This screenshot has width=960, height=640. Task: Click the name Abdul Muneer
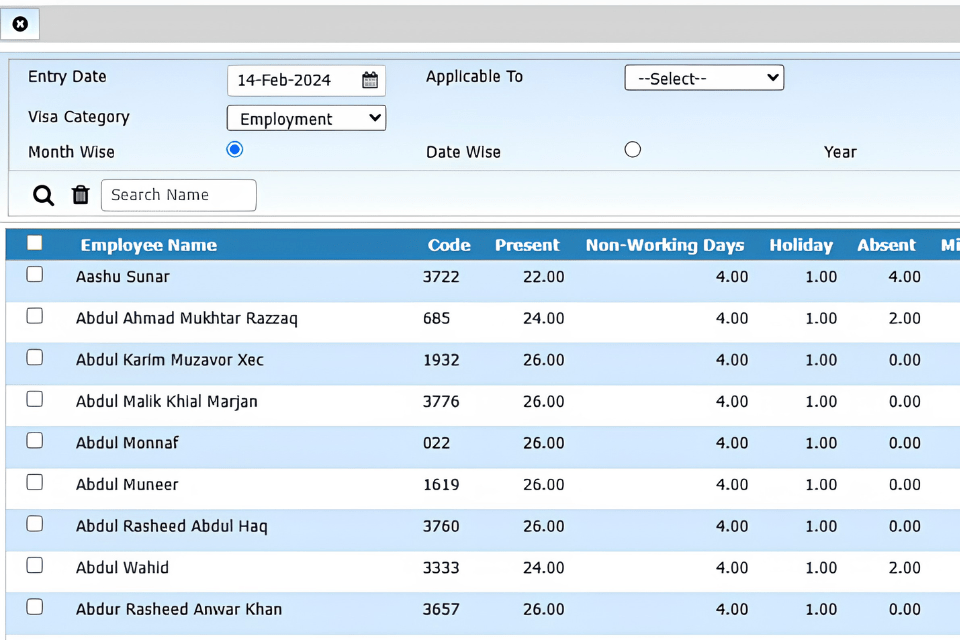127,484
